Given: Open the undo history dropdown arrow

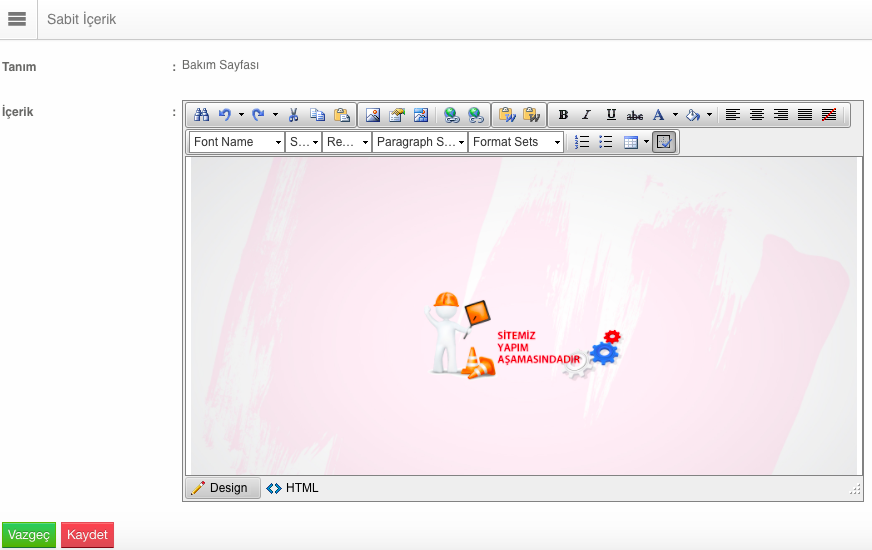Looking at the screenshot, I should coord(241,115).
